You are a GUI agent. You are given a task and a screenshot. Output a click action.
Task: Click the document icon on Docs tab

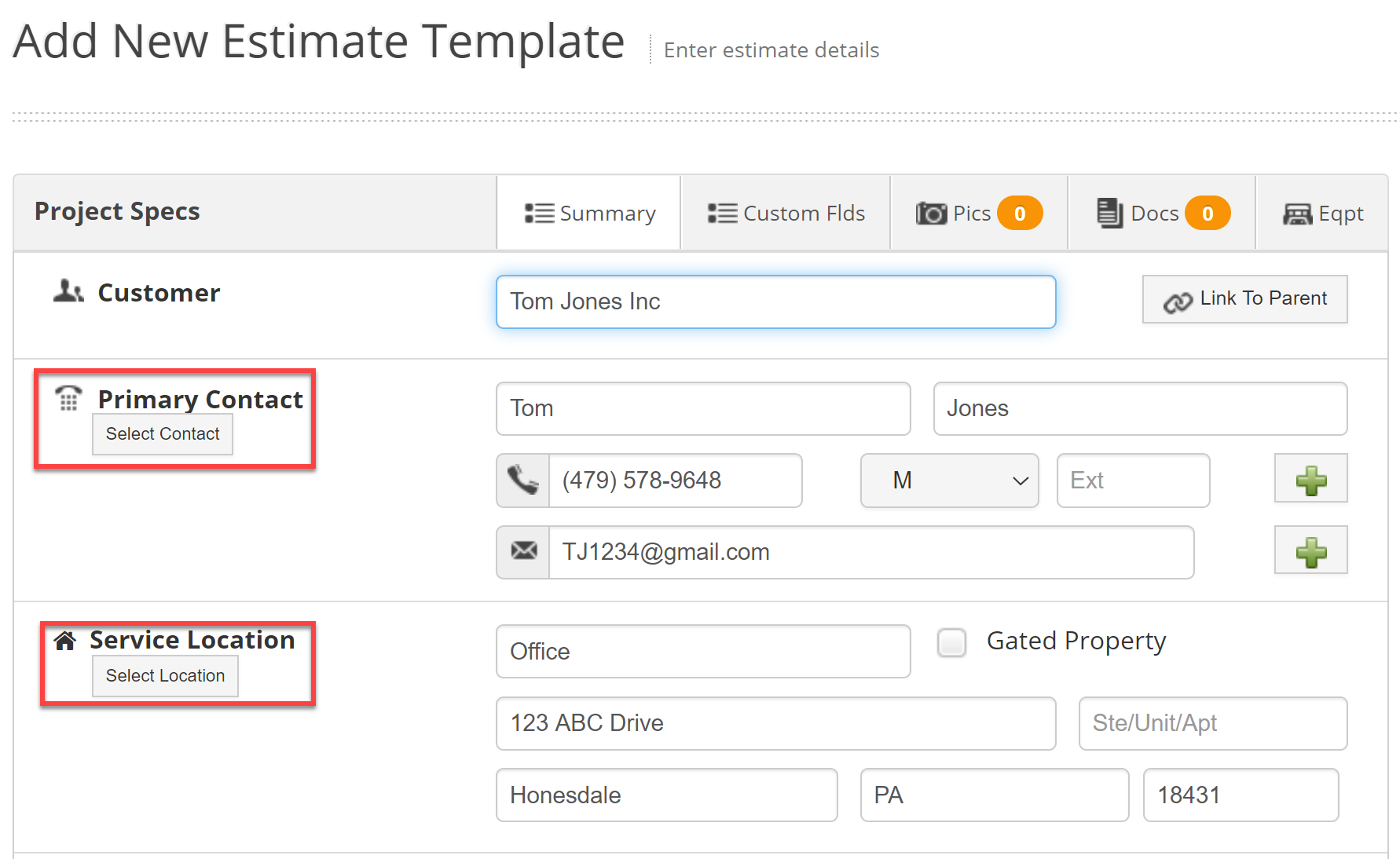[x=1110, y=213]
